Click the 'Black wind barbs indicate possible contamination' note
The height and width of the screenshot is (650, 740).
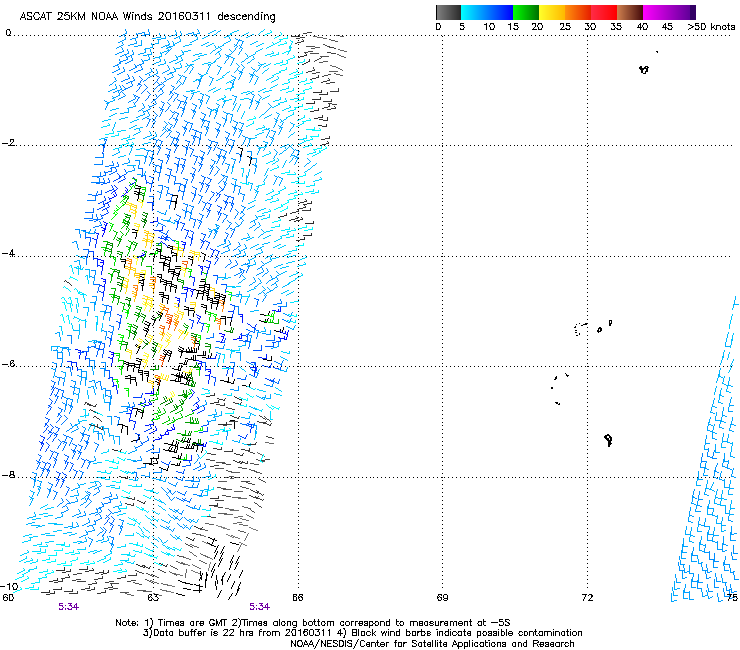pyautogui.click(x=467, y=633)
